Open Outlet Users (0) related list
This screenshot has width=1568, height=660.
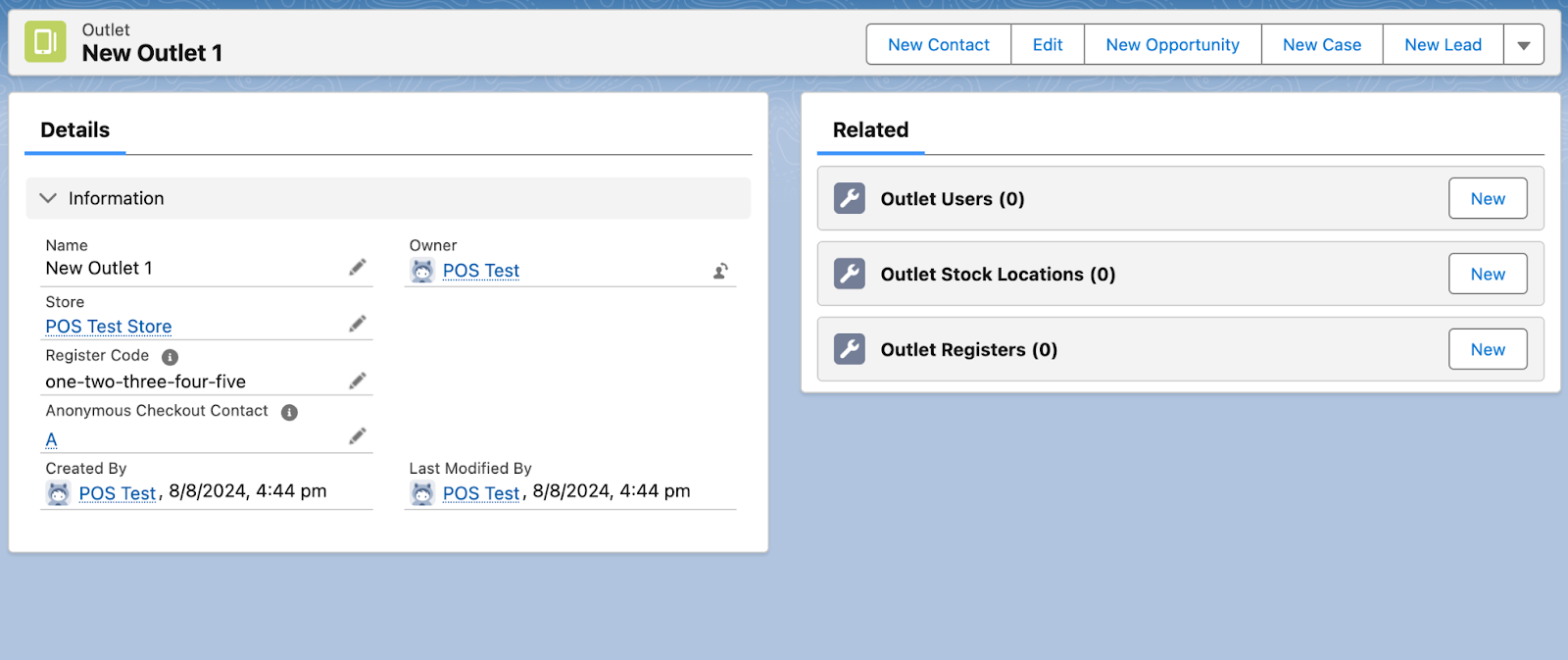pos(953,199)
